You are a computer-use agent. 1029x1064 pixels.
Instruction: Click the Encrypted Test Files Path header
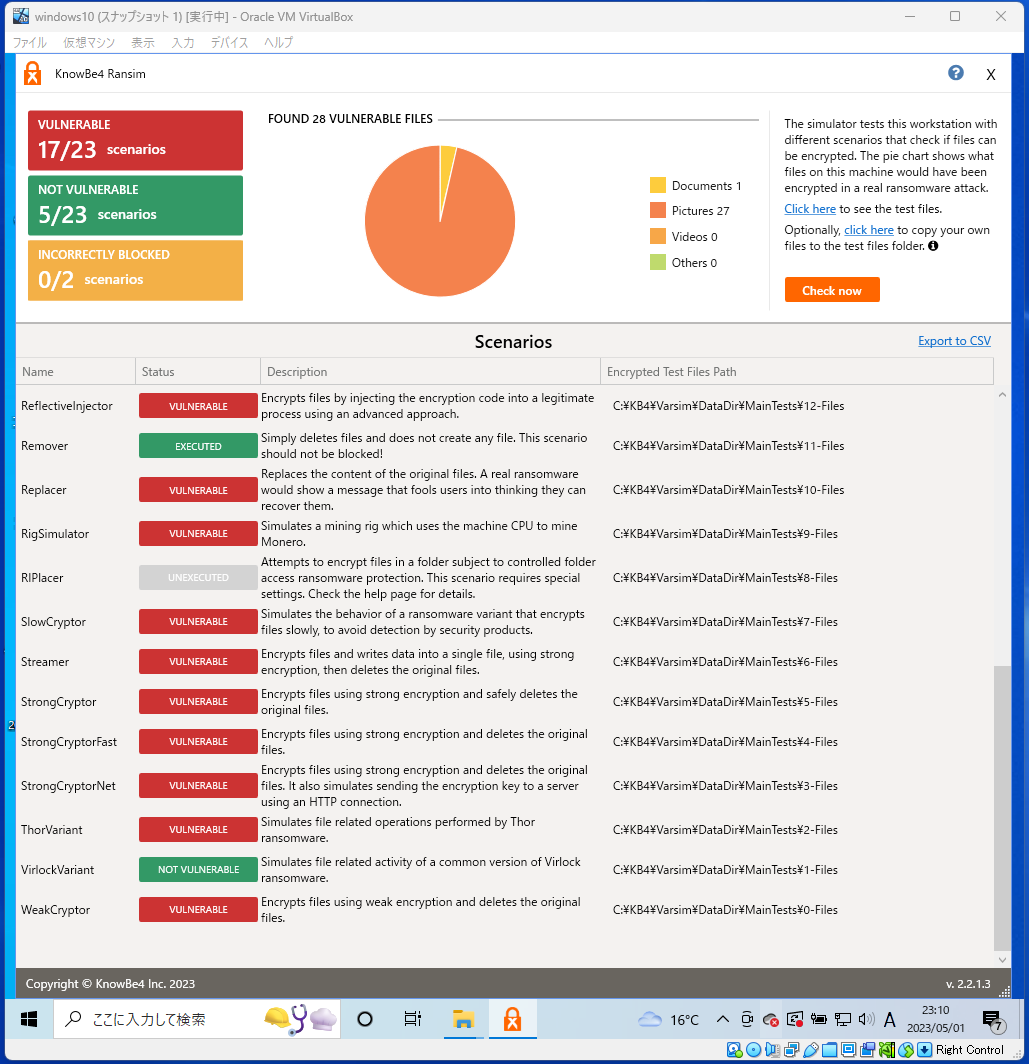point(797,371)
